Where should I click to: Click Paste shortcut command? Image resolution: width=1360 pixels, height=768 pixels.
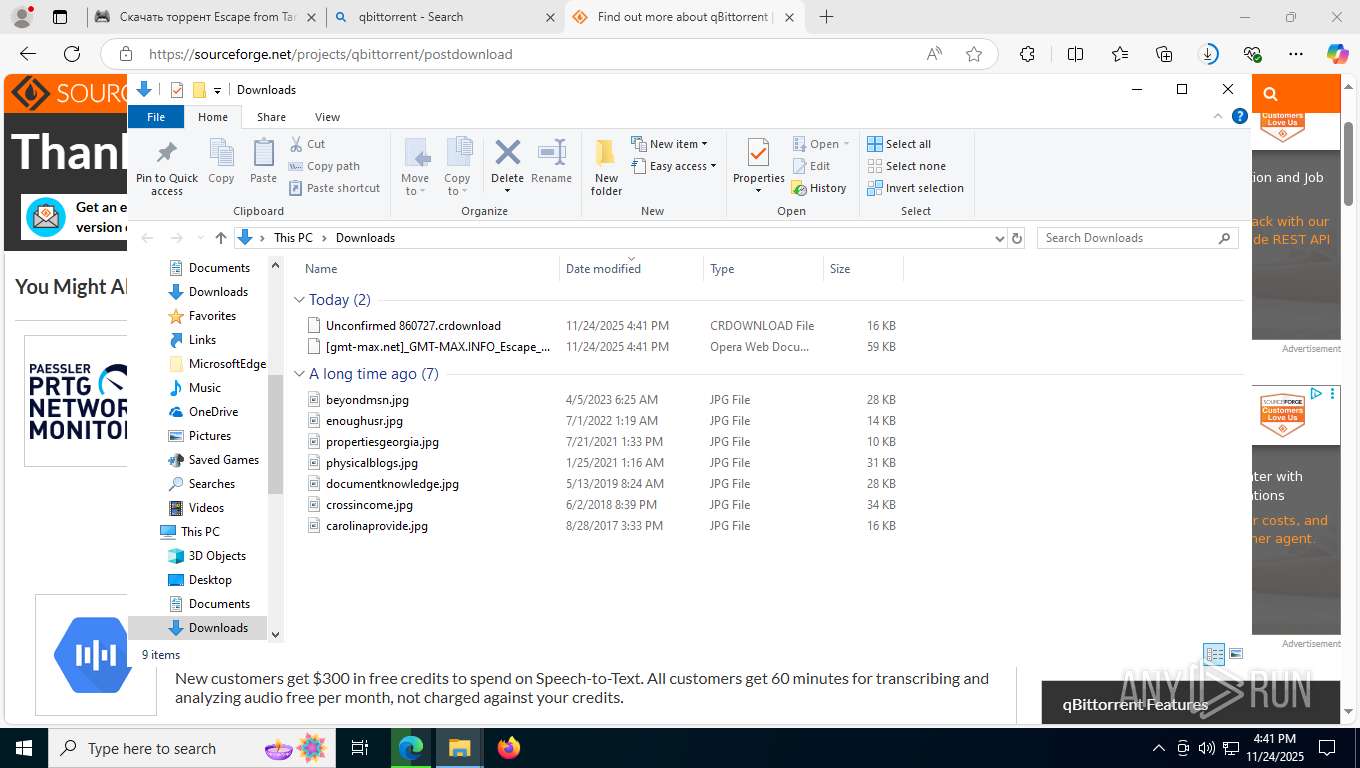coord(334,188)
